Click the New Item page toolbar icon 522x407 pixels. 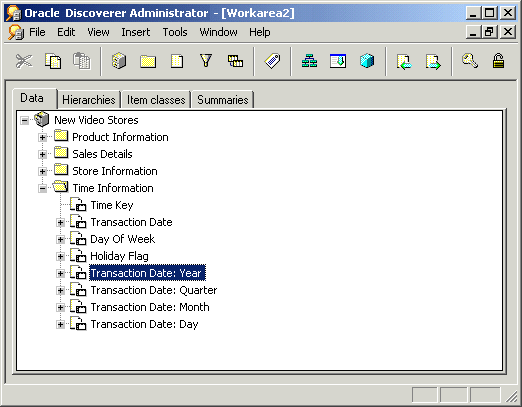177,61
